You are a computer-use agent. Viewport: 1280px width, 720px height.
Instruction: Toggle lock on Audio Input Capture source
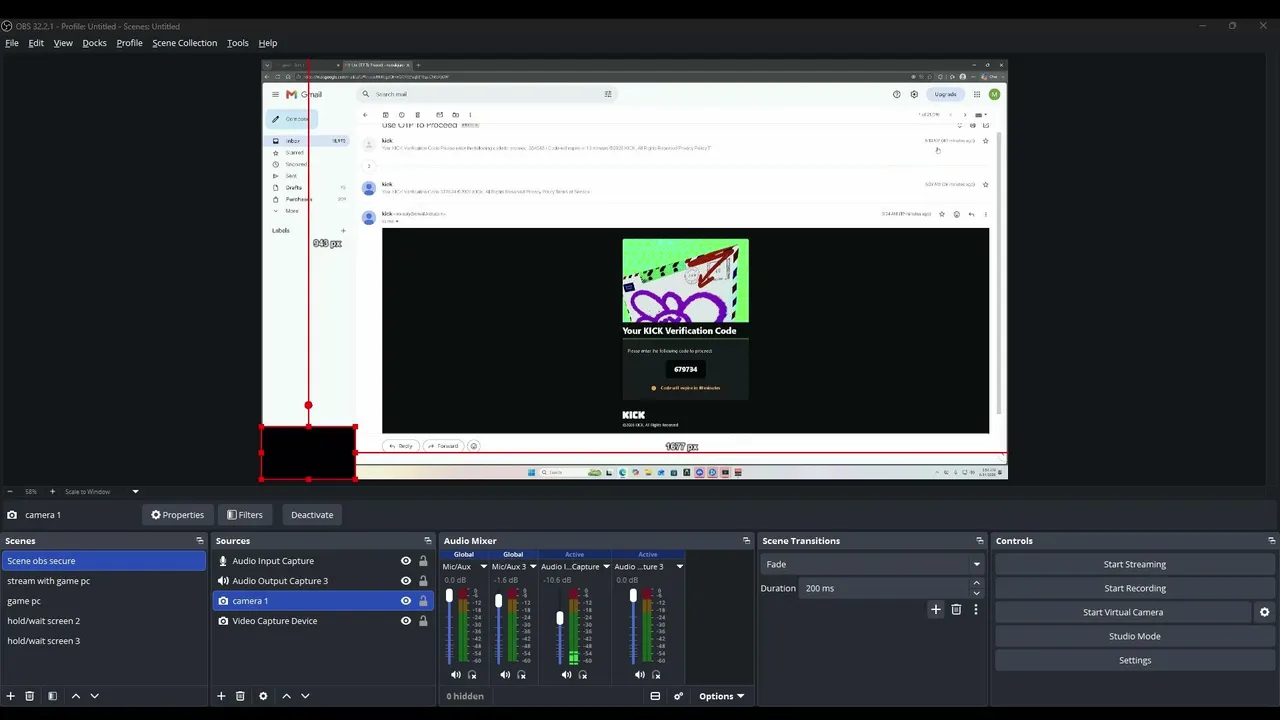point(423,561)
